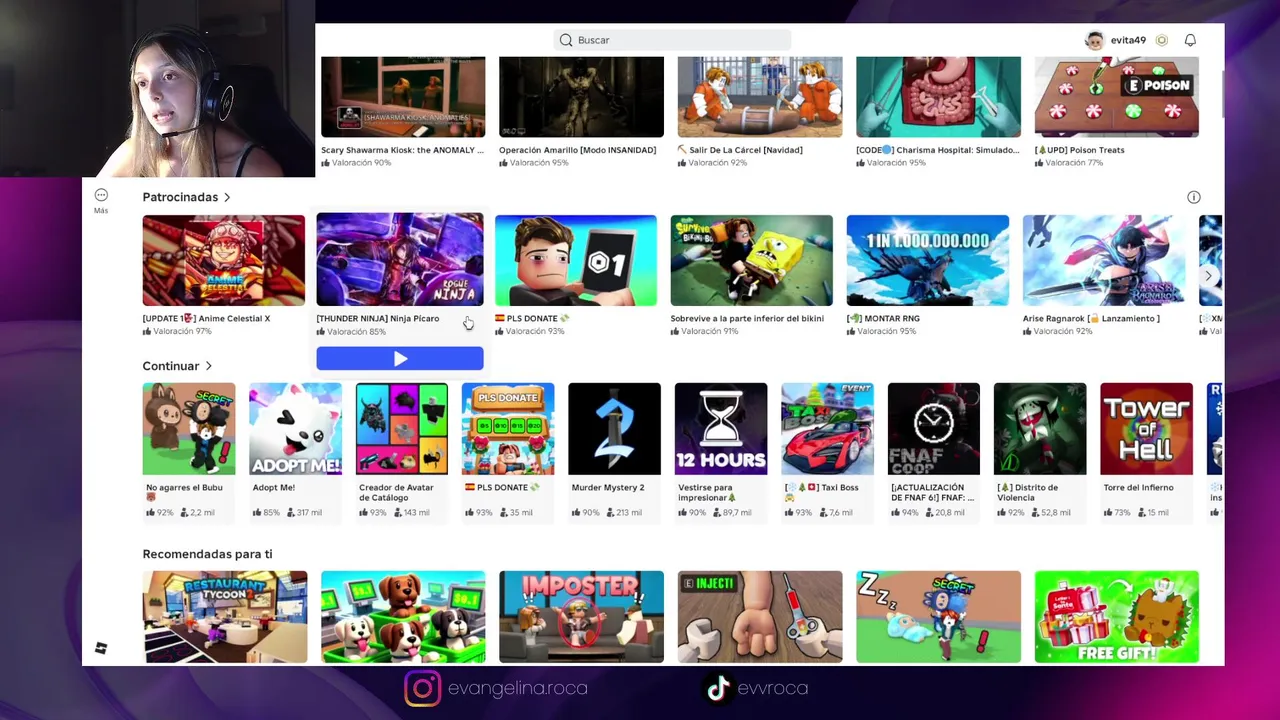This screenshot has width=1280, height=720.
Task: Click the Continuar heading link
Action: 171,366
